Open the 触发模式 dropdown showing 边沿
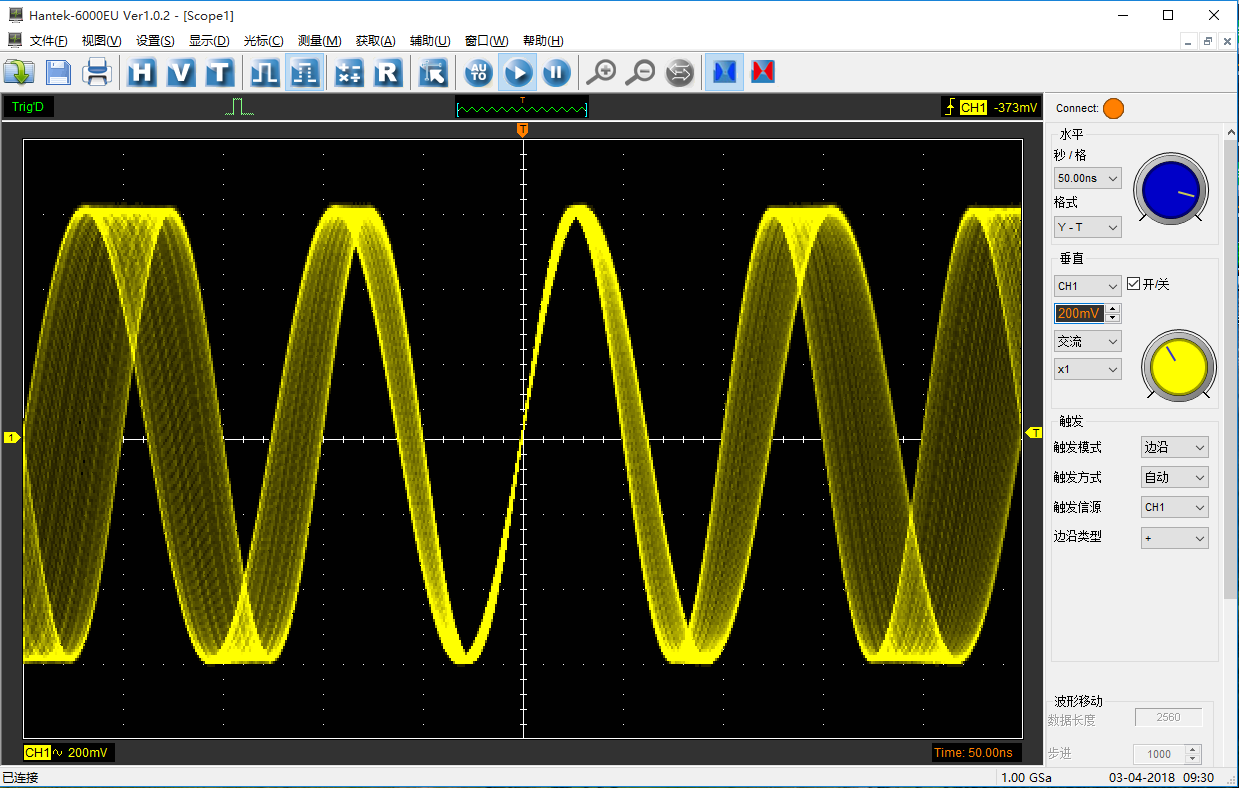The height and width of the screenshot is (788, 1239). click(x=1174, y=447)
